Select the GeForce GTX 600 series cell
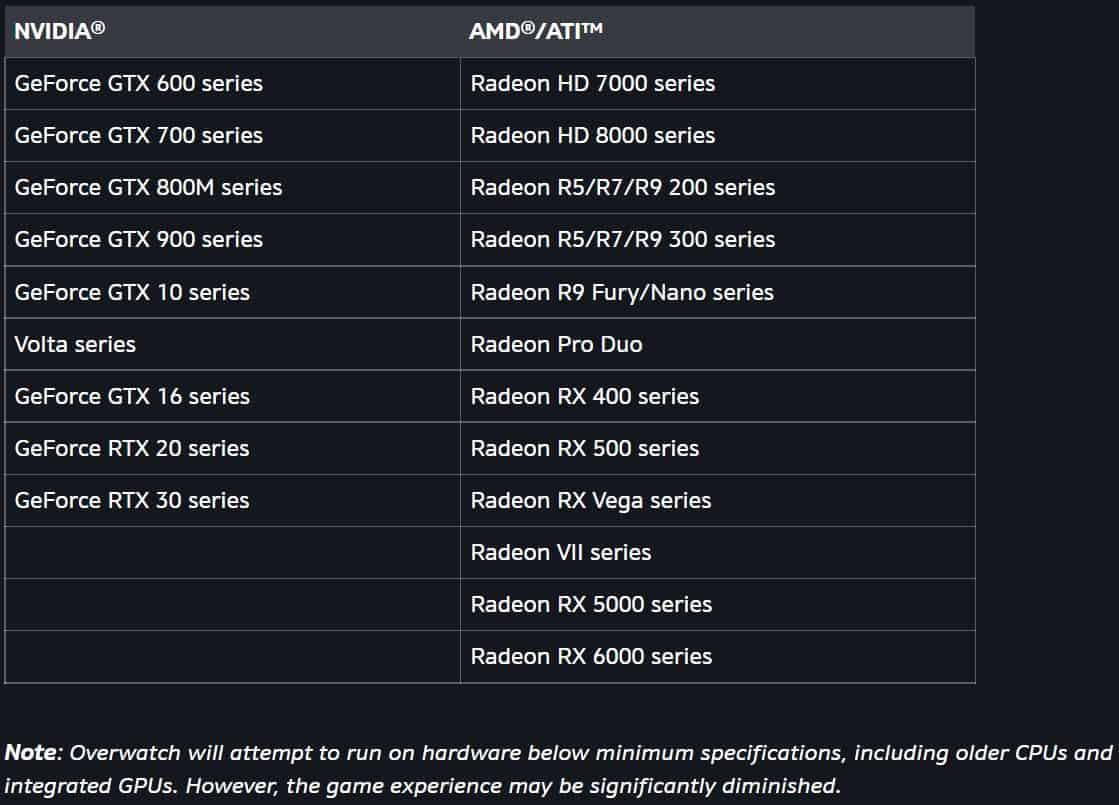The height and width of the screenshot is (805, 1119). [x=139, y=83]
